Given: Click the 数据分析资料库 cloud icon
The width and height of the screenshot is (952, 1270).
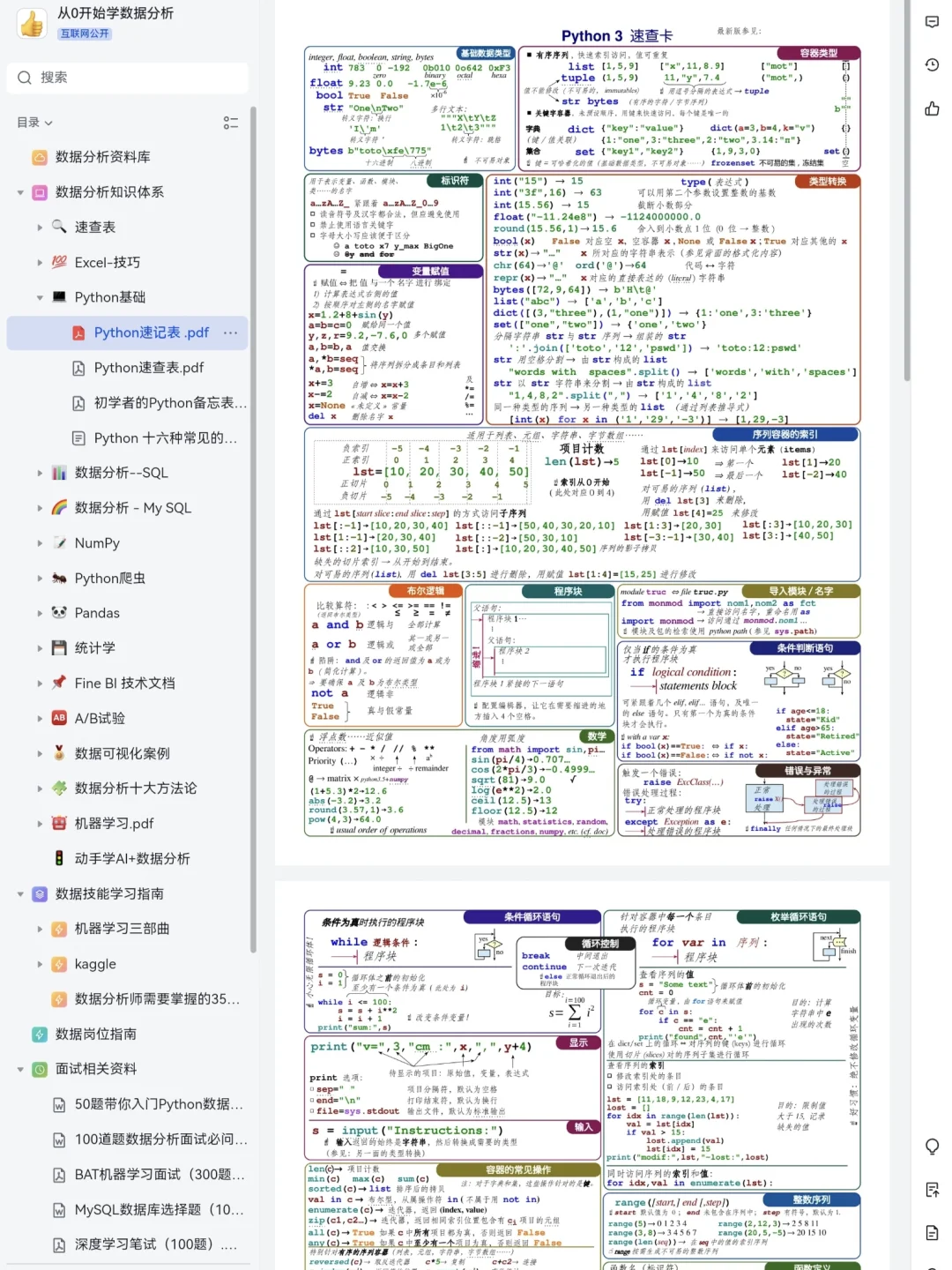Looking at the screenshot, I should point(39,158).
